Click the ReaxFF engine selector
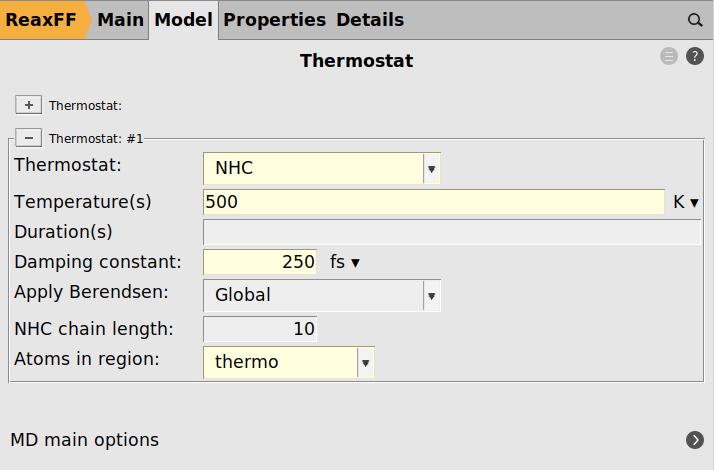714x470 pixels. tap(42, 20)
